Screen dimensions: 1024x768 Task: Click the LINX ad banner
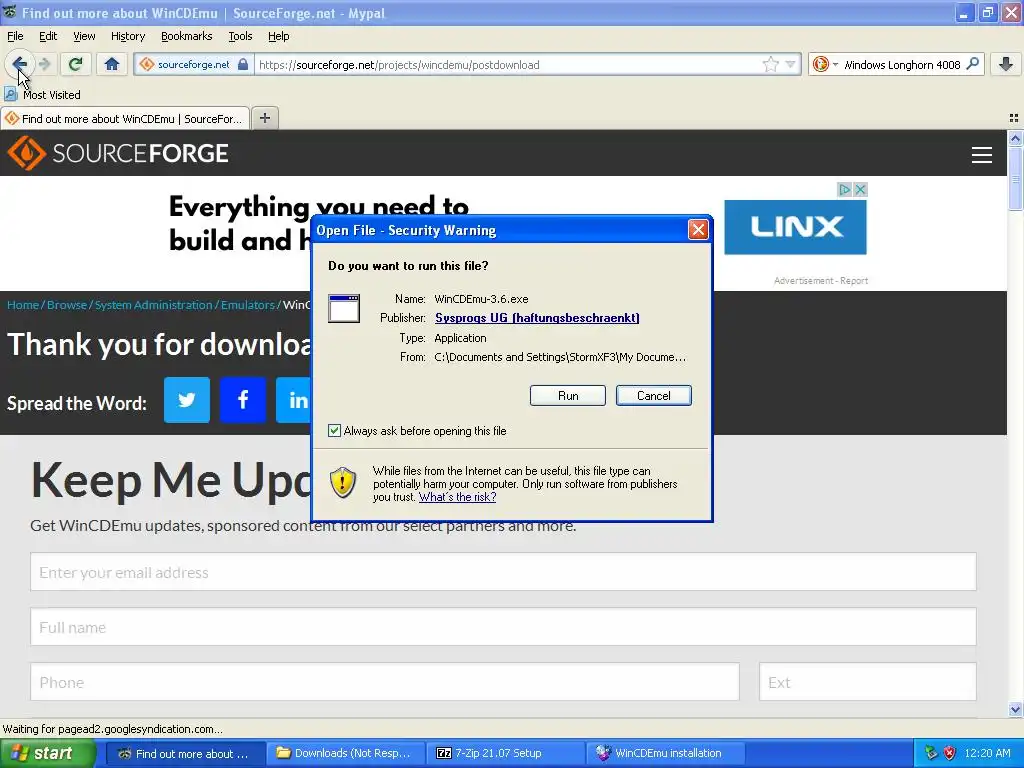[x=795, y=227]
